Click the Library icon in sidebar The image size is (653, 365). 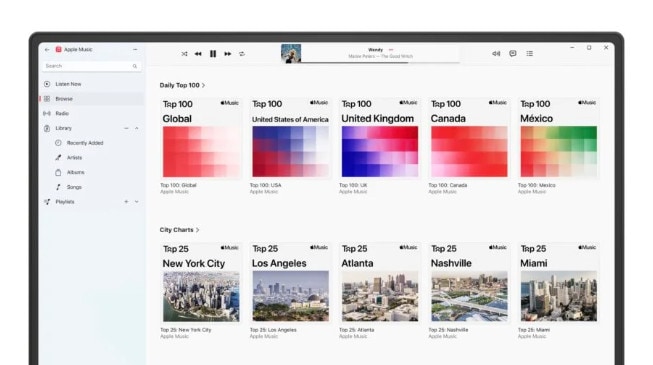47,128
